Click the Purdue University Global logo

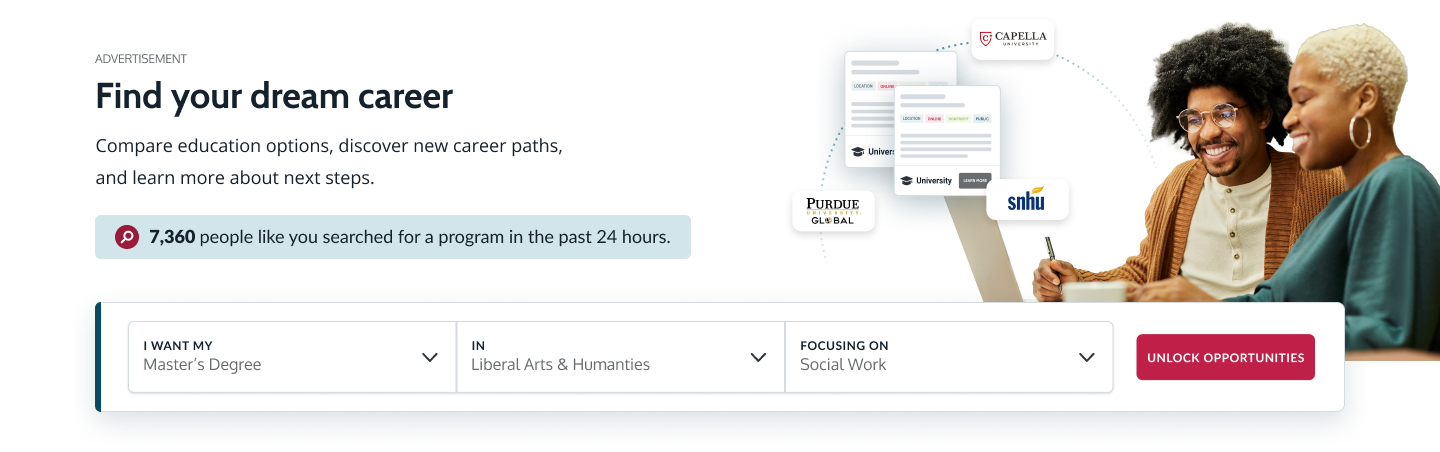tap(833, 211)
